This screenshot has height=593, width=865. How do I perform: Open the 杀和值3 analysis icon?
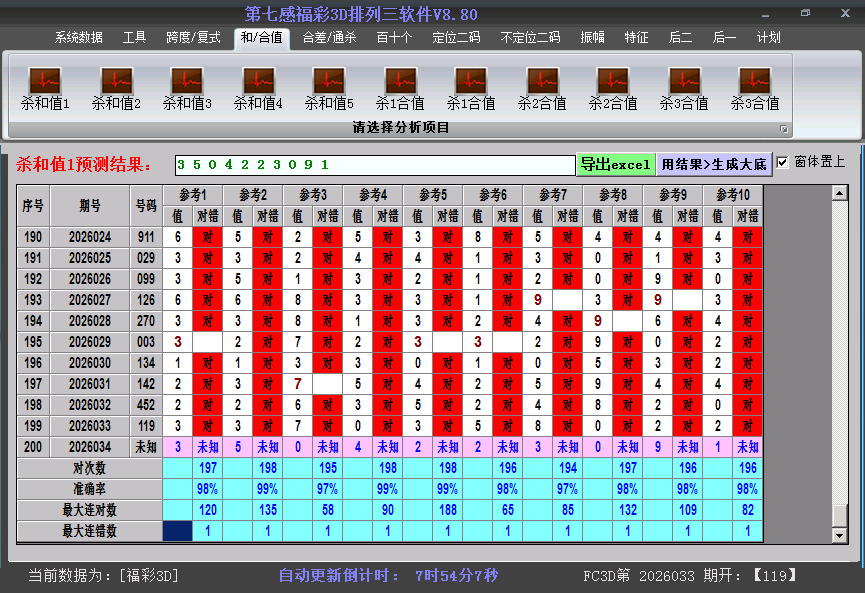point(187,80)
